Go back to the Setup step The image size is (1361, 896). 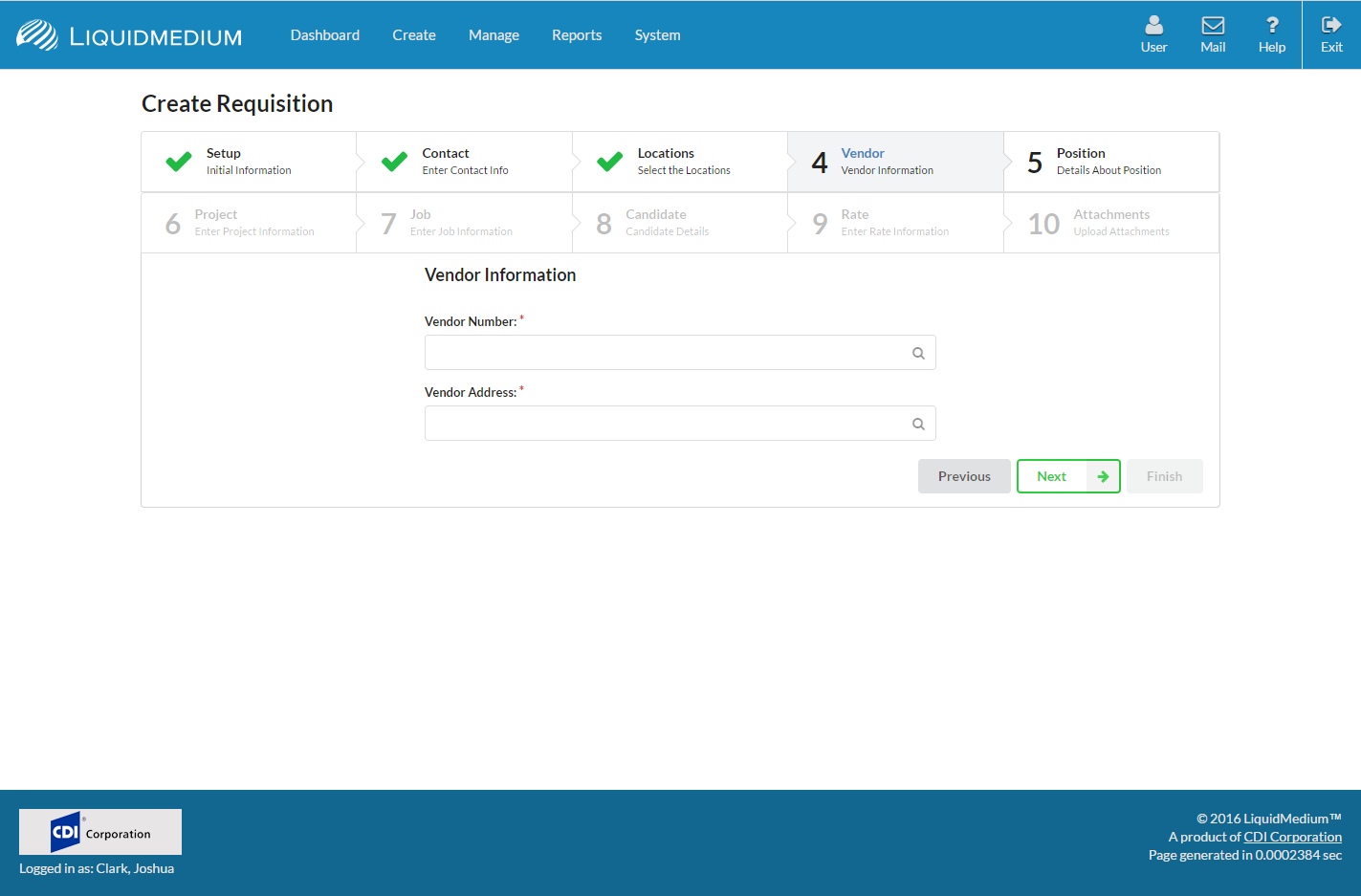click(249, 162)
